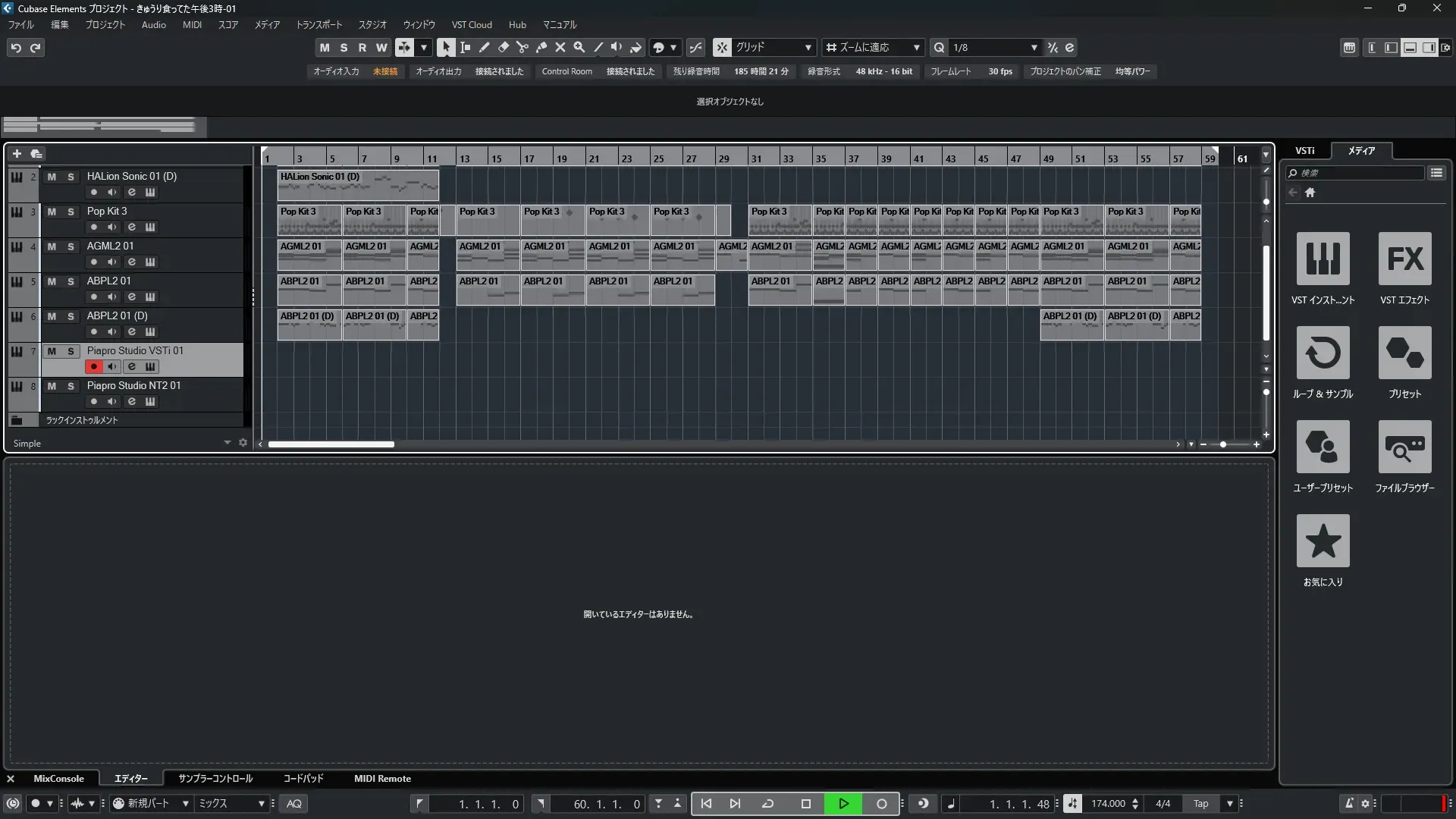Open the Loops & Samples tile

(1323, 353)
